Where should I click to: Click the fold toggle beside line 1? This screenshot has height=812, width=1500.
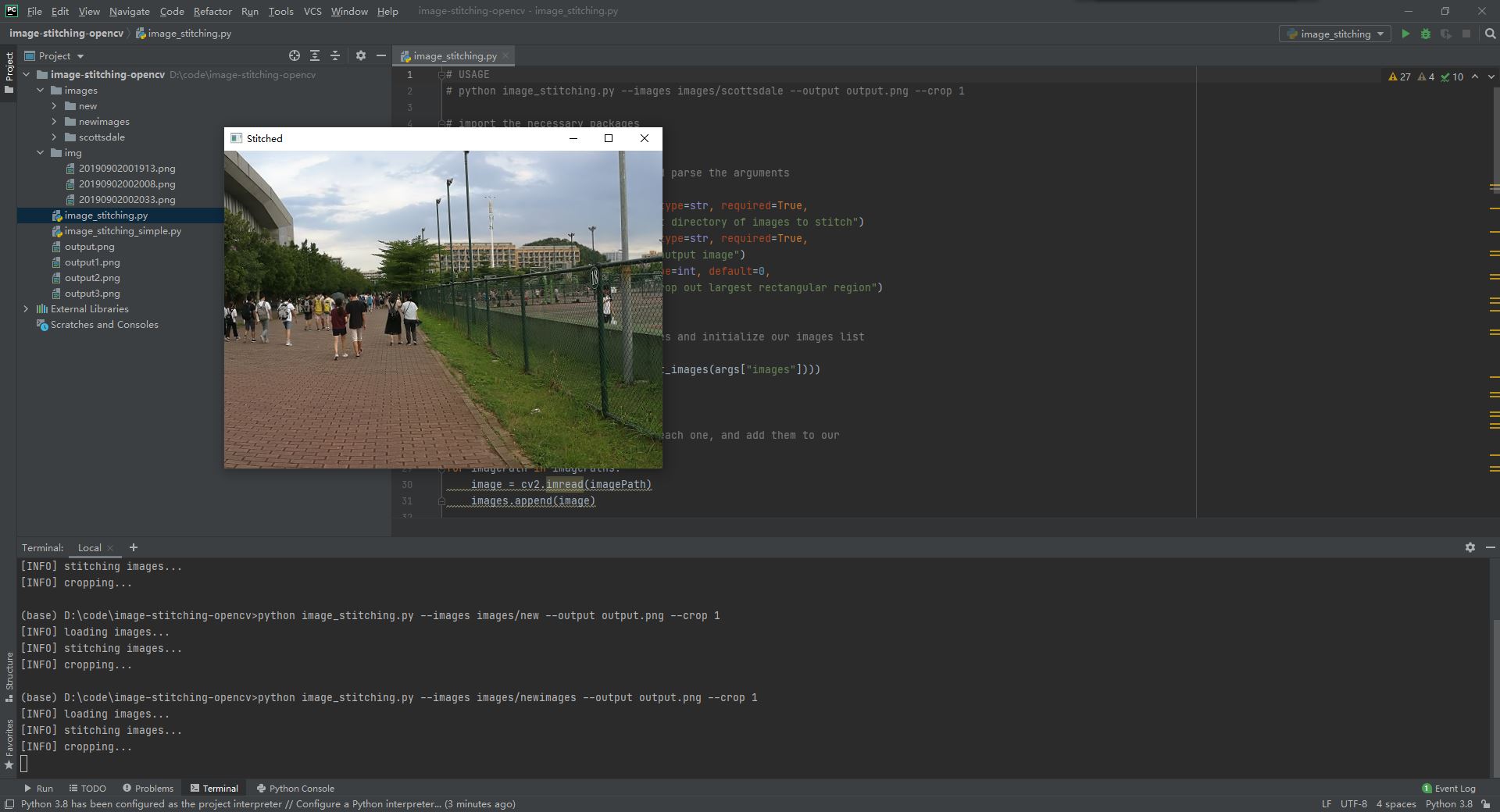[x=441, y=74]
